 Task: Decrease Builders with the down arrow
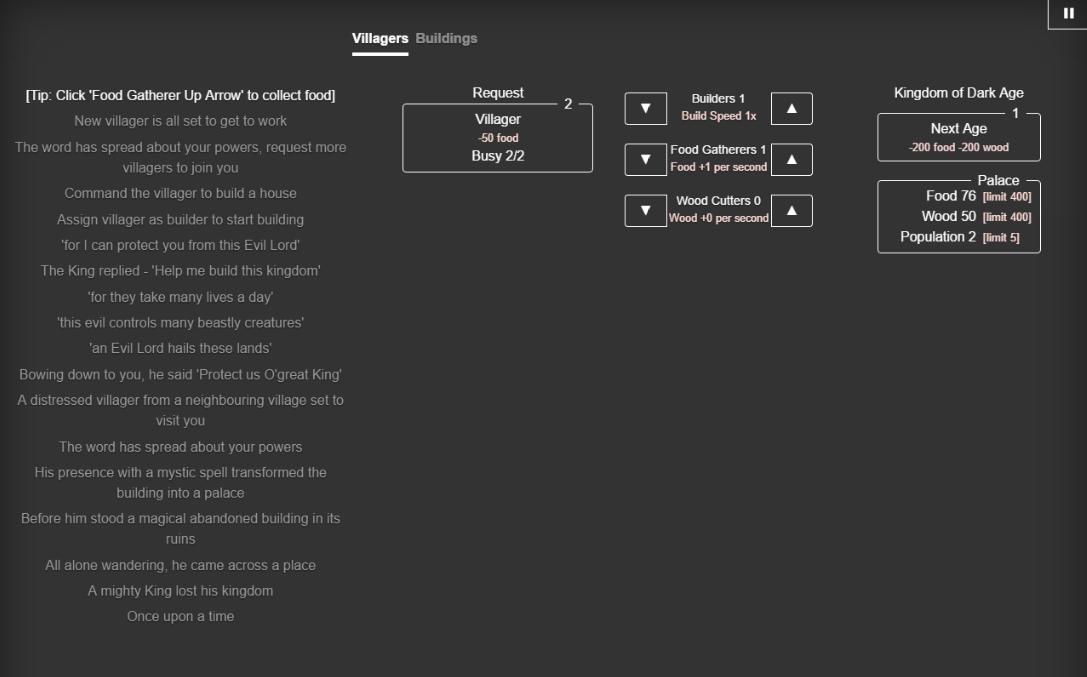pyautogui.click(x=645, y=108)
